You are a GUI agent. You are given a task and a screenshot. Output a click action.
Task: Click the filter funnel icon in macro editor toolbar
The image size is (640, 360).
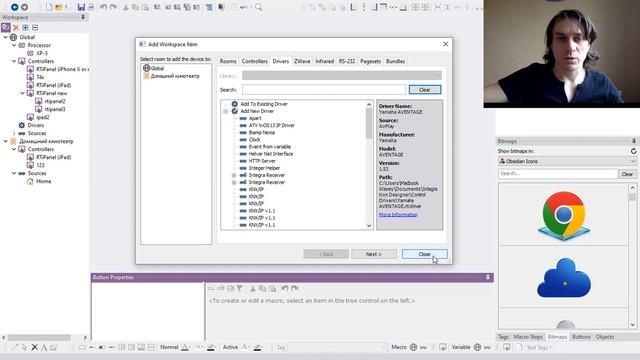coord(240,288)
